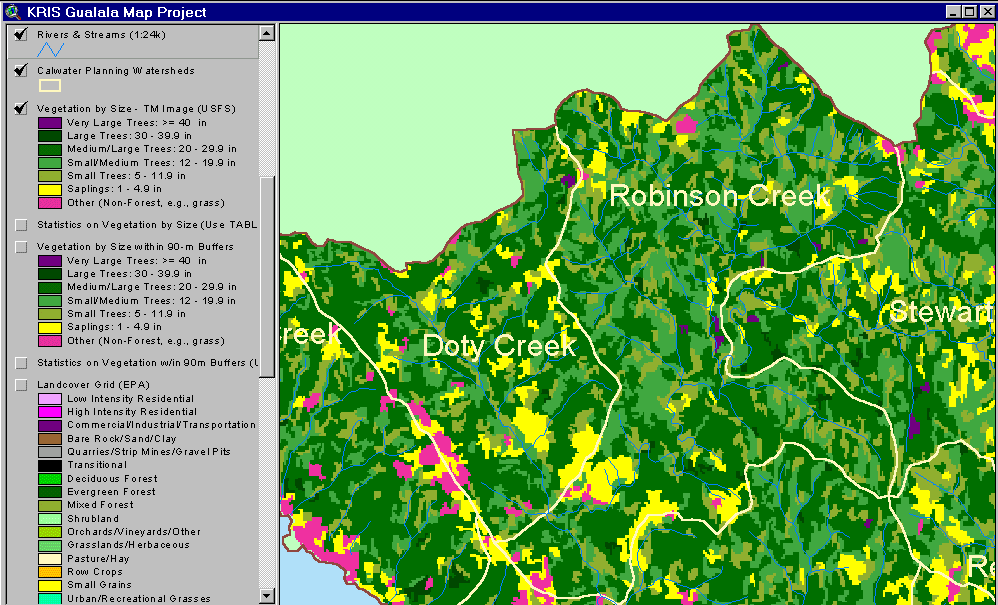Pick Small/Medium Trees swatch under 90-m Buffers

coord(50,301)
